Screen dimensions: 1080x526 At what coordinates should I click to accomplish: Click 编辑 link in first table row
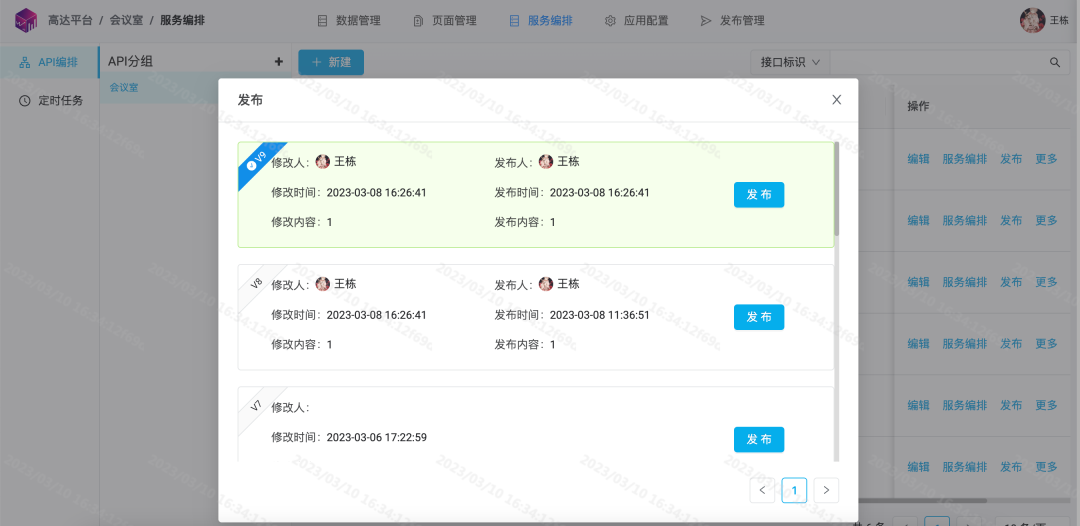(918, 159)
